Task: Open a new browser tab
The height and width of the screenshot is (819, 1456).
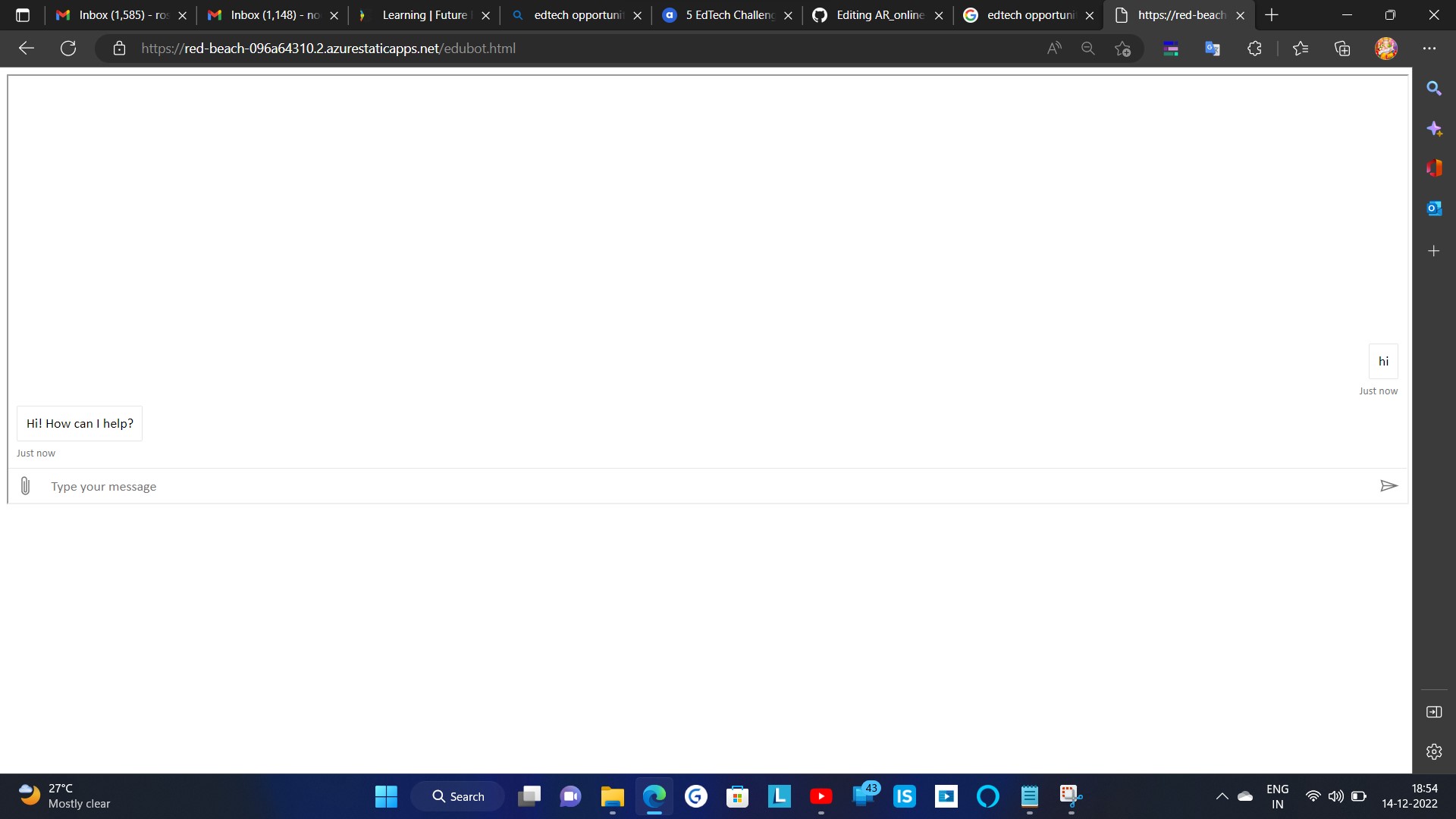Action: (1270, 15)
